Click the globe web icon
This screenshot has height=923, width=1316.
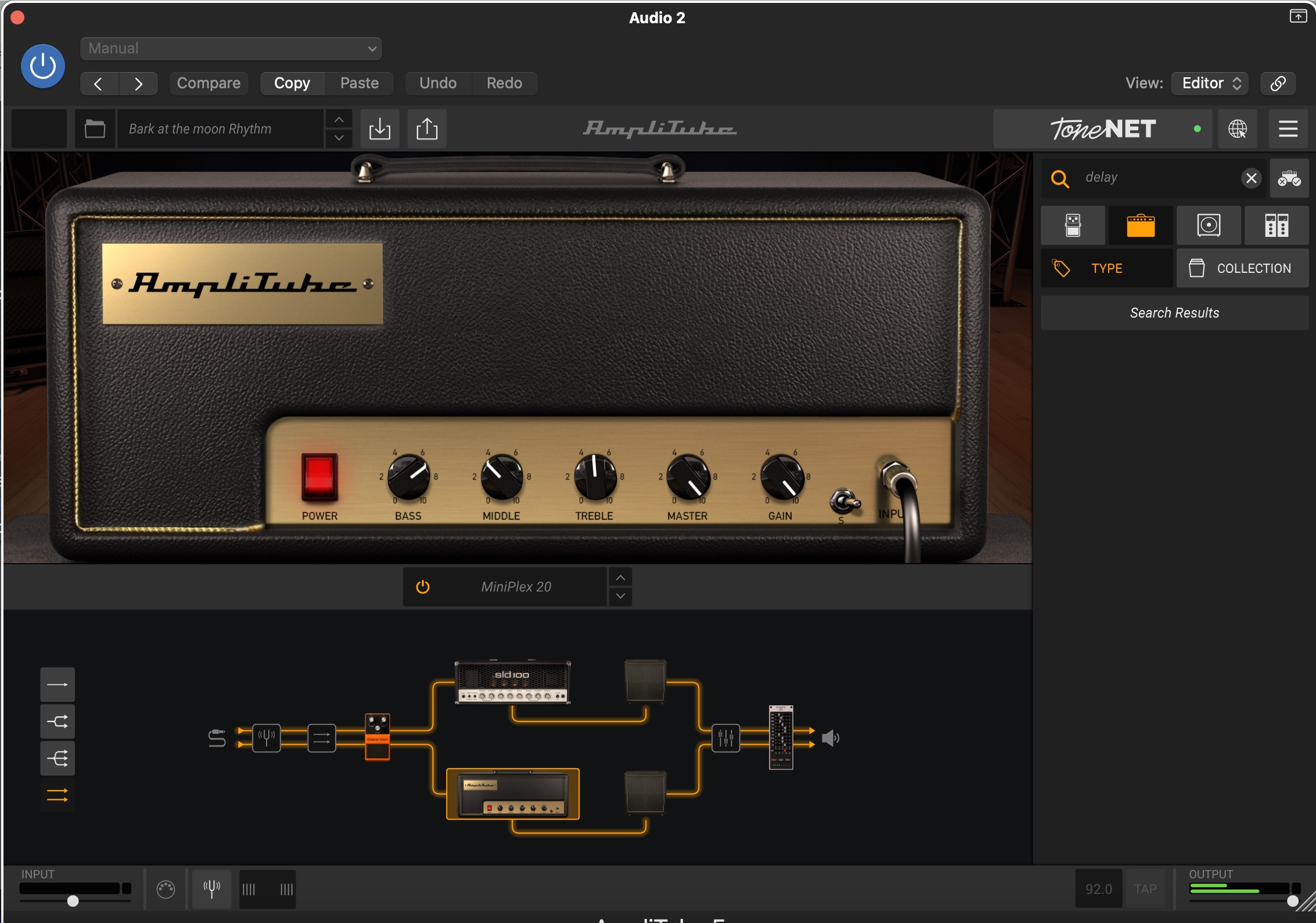tap(1238, 129)
